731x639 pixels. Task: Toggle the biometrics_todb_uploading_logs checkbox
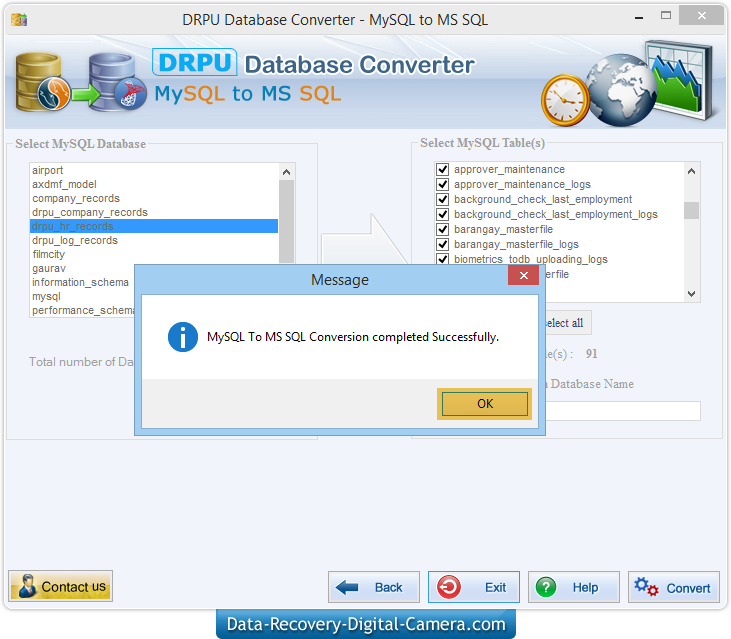[442, 259]
